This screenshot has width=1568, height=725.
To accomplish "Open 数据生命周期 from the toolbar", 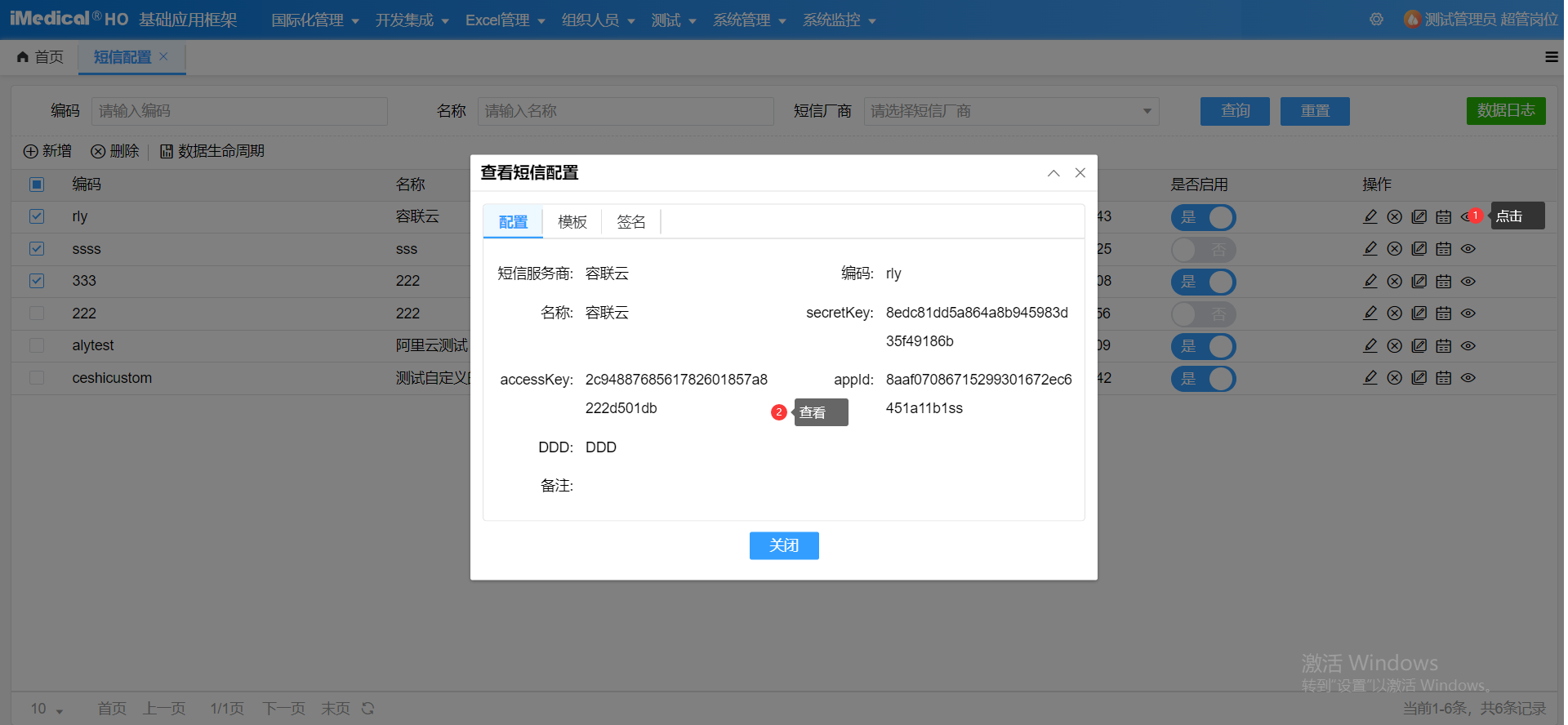I will 212,151.
